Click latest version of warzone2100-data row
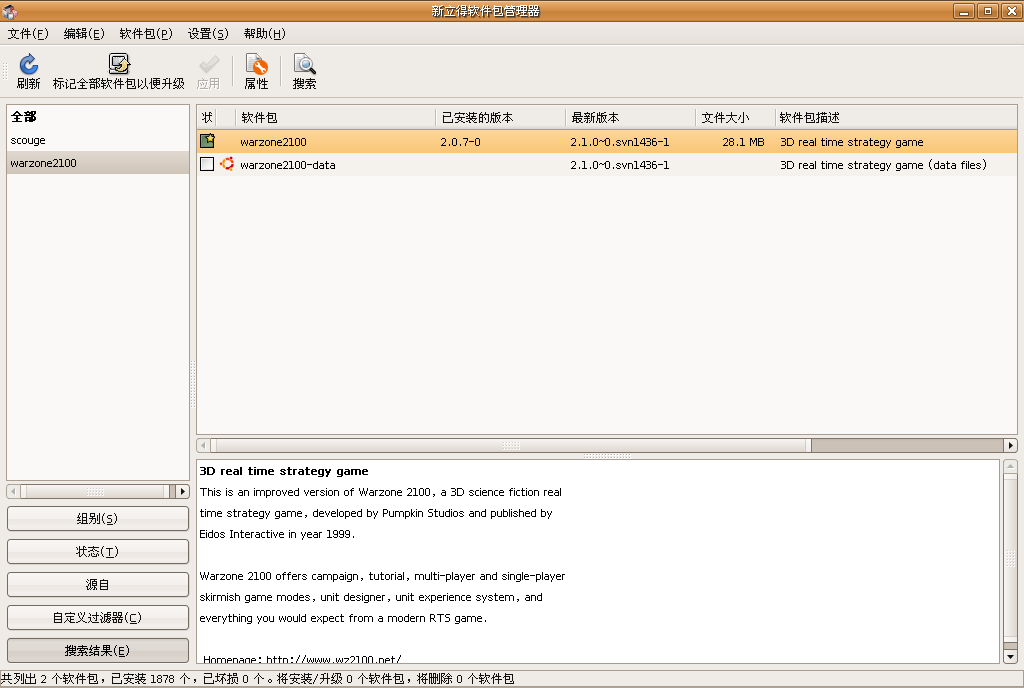Viewport: 1024px width, 688px height. (620, 165)
